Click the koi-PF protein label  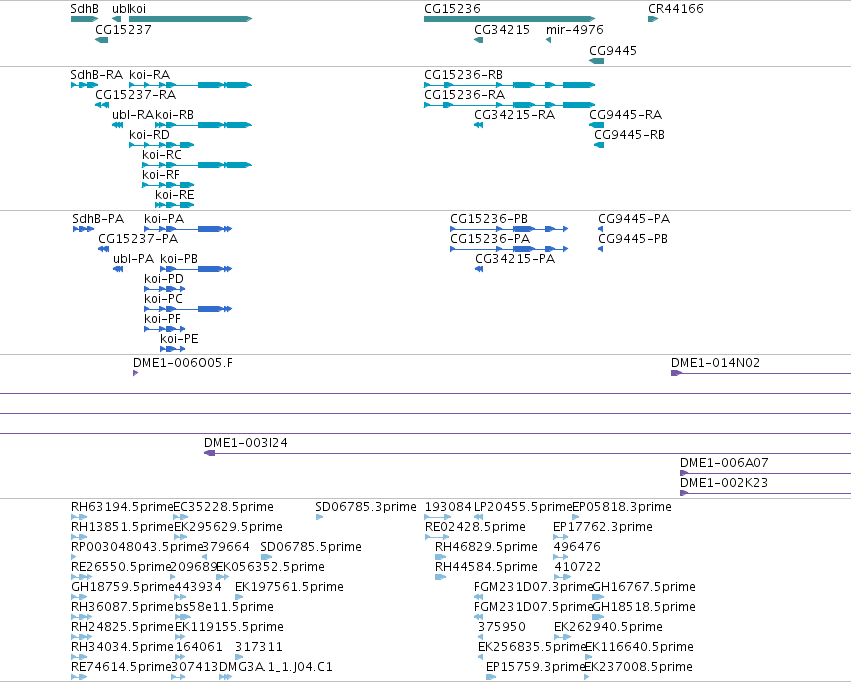tap(162, 320)
